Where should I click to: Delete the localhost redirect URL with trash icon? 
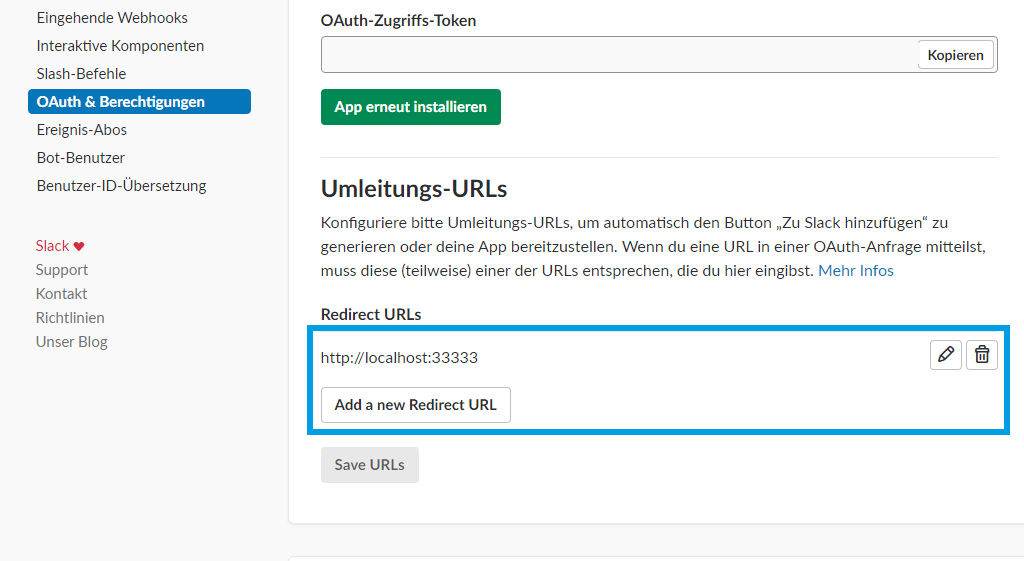click(982, 355)
